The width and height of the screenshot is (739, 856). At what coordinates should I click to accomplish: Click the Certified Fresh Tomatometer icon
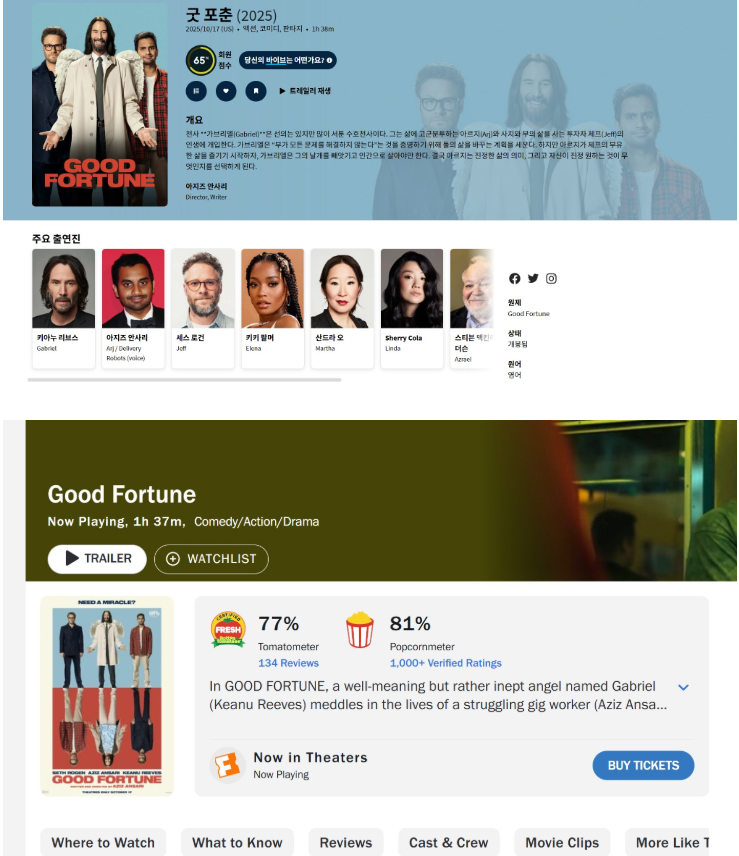point(228,629)
